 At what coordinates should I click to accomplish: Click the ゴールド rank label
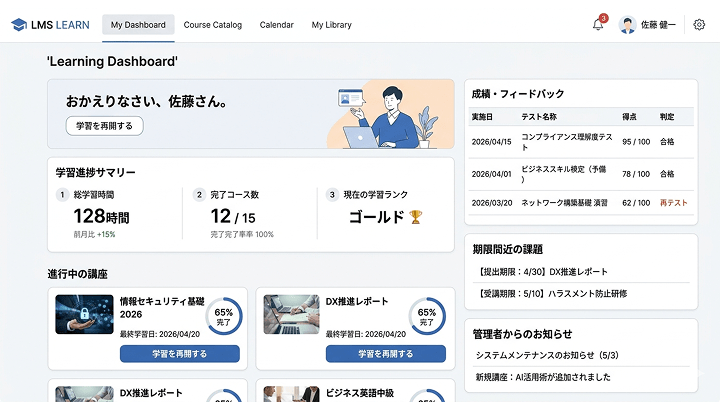pos(377,217)
